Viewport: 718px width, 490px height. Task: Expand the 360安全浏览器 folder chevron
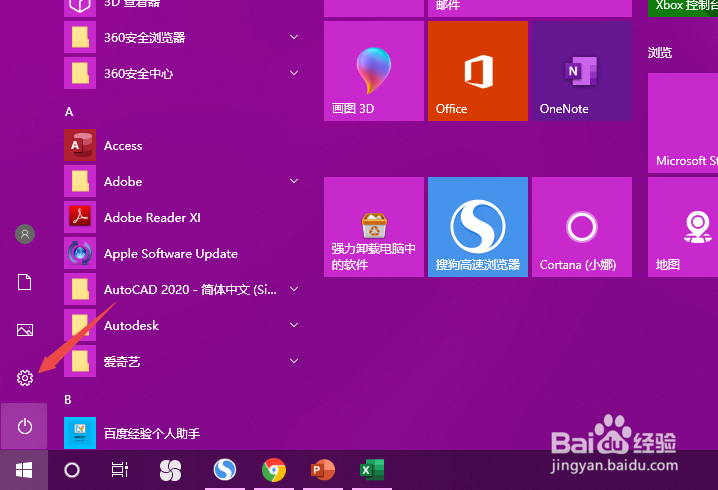pos(294,37)
